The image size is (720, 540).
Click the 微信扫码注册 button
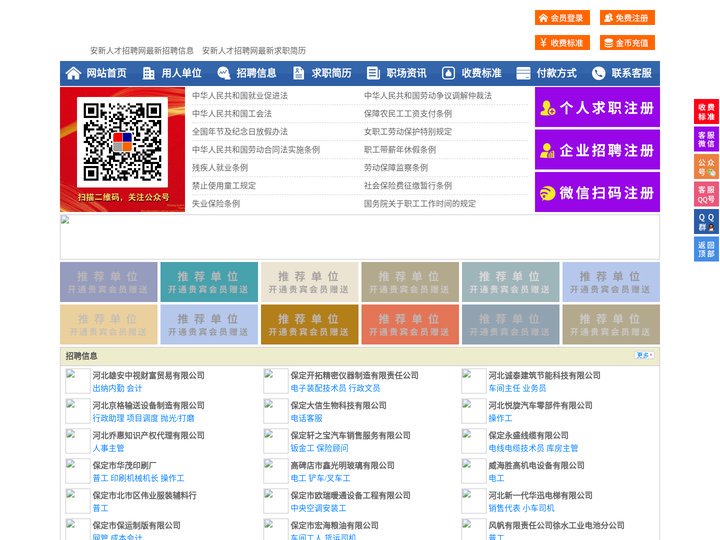point(597,192)
